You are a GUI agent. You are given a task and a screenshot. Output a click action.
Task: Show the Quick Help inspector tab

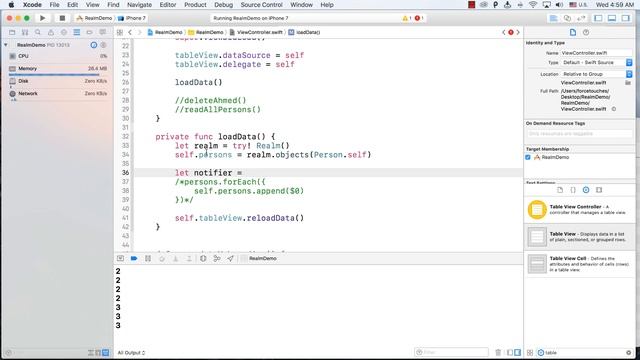(x=586, y=32)
